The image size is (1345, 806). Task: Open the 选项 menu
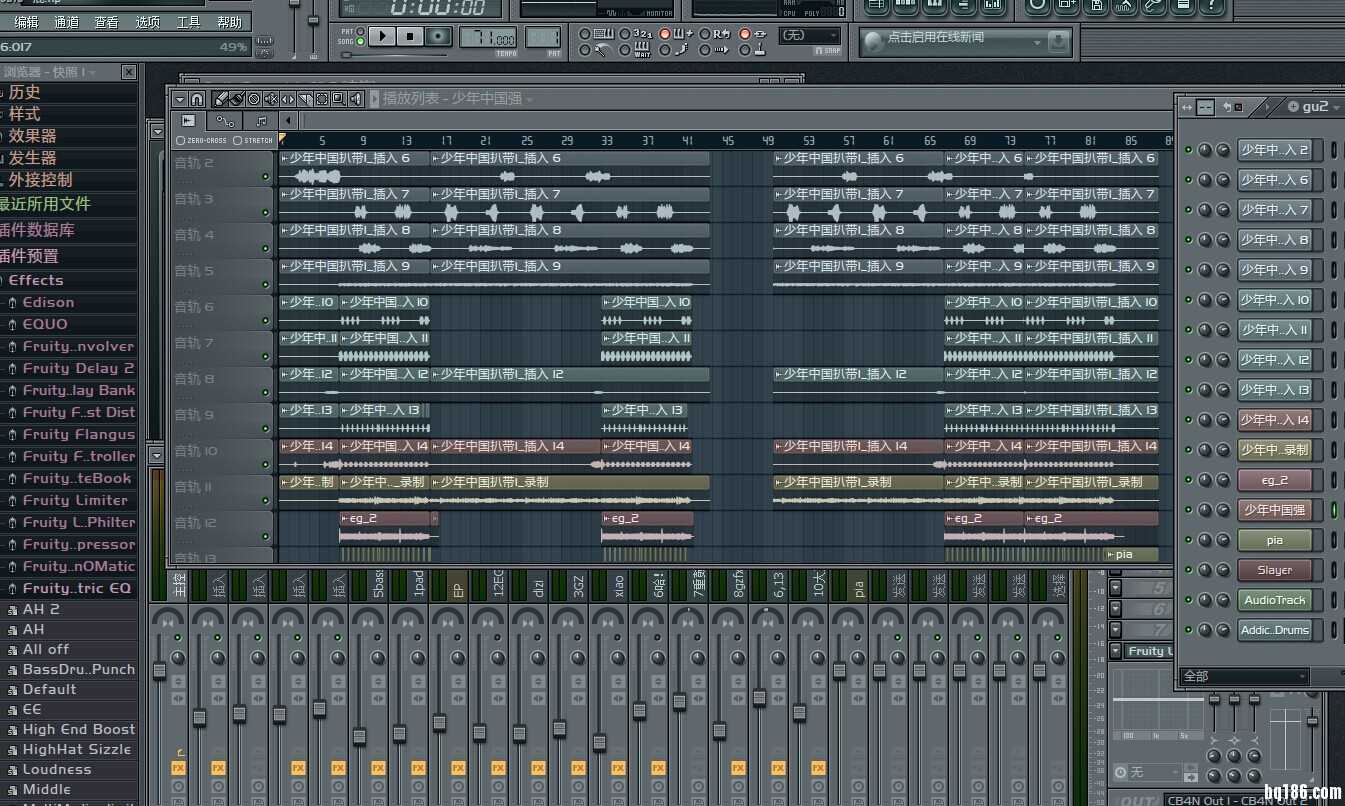(x=147, y=22)
